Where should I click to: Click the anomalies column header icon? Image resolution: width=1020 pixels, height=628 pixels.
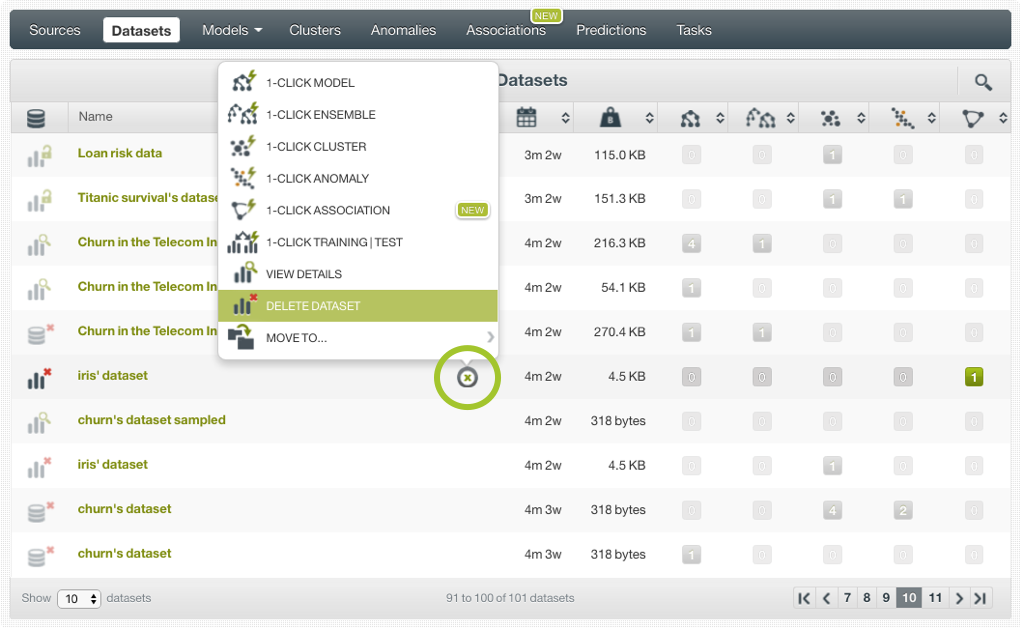pos(903,119)
